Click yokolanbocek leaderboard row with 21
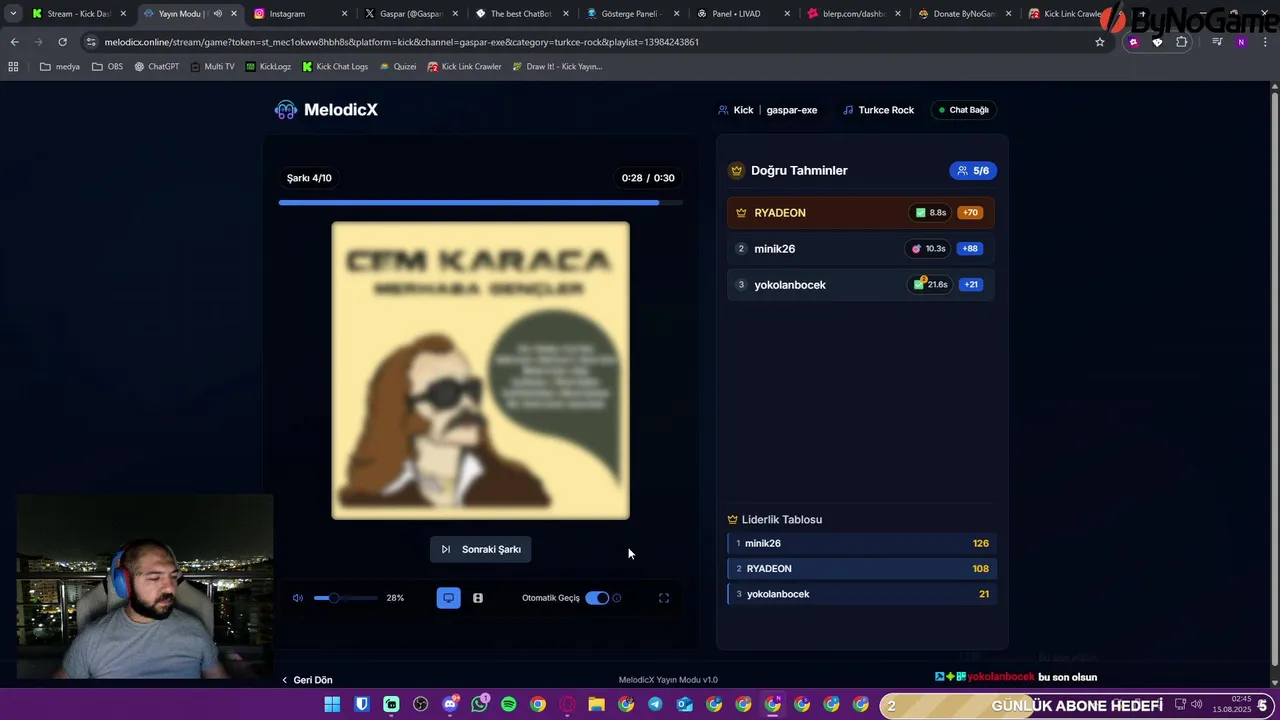 coord(861,594)
